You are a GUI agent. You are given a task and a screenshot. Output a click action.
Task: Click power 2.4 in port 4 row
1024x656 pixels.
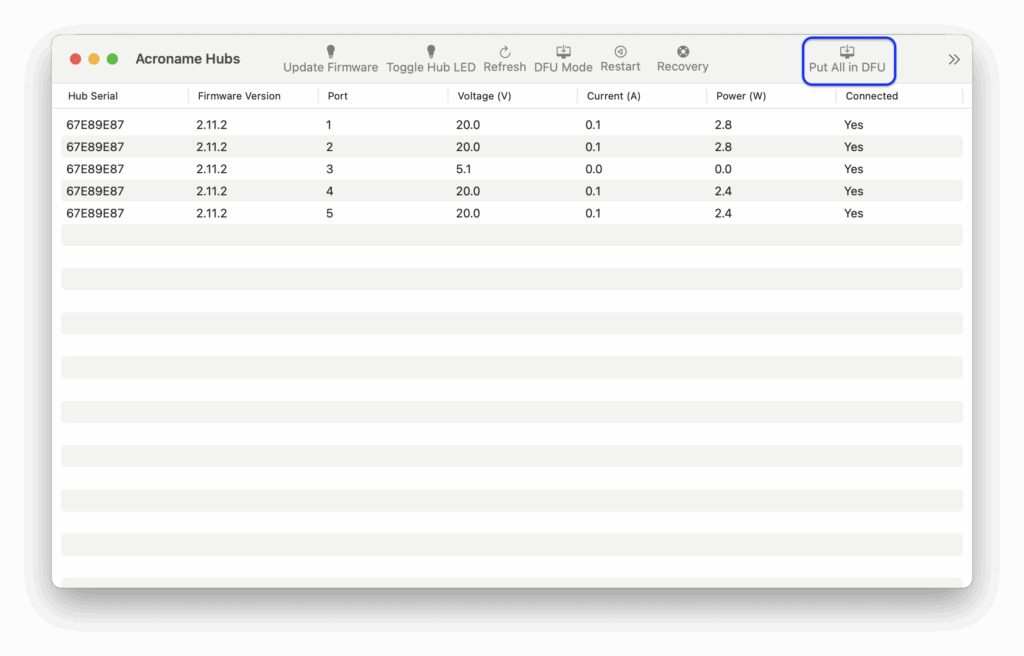(x=723, y=191)
